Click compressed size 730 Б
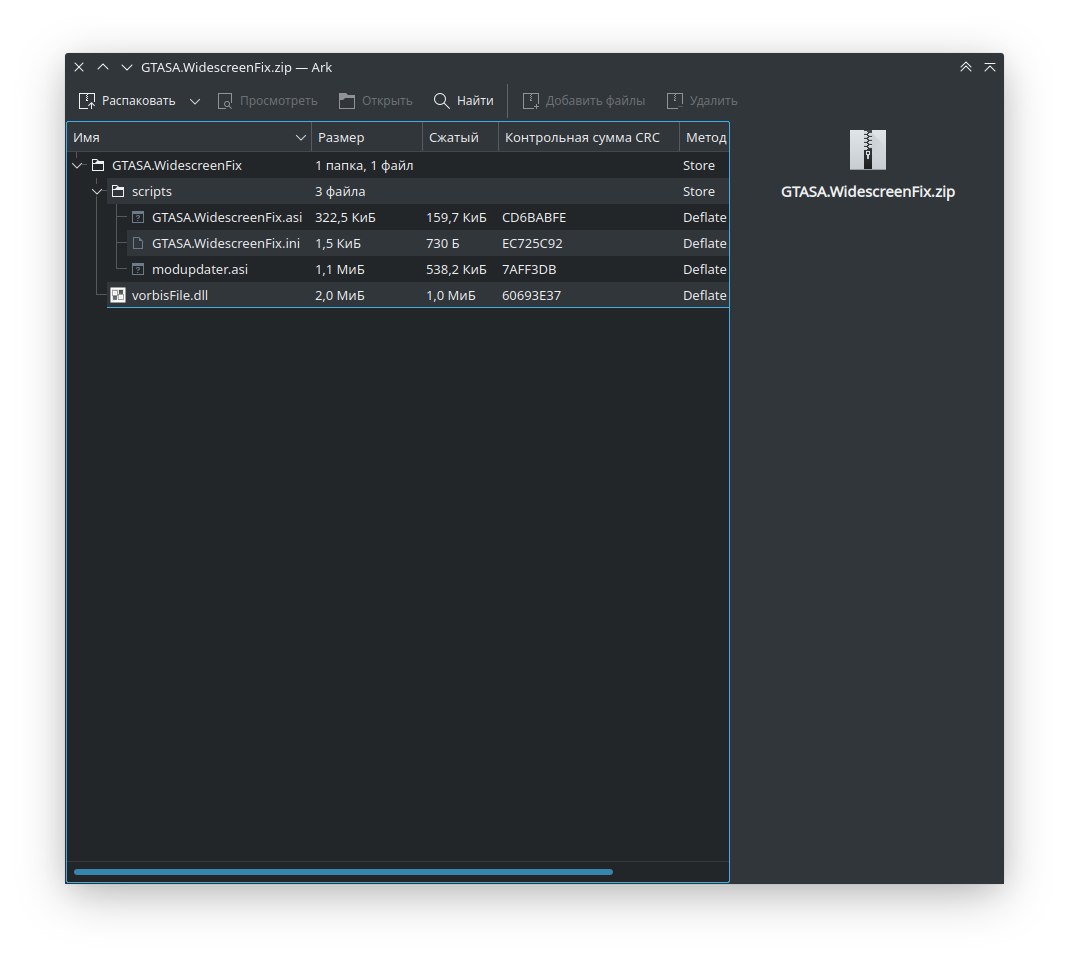The width and height of the screenshot is (1069, 961). (x=442, y=243)
